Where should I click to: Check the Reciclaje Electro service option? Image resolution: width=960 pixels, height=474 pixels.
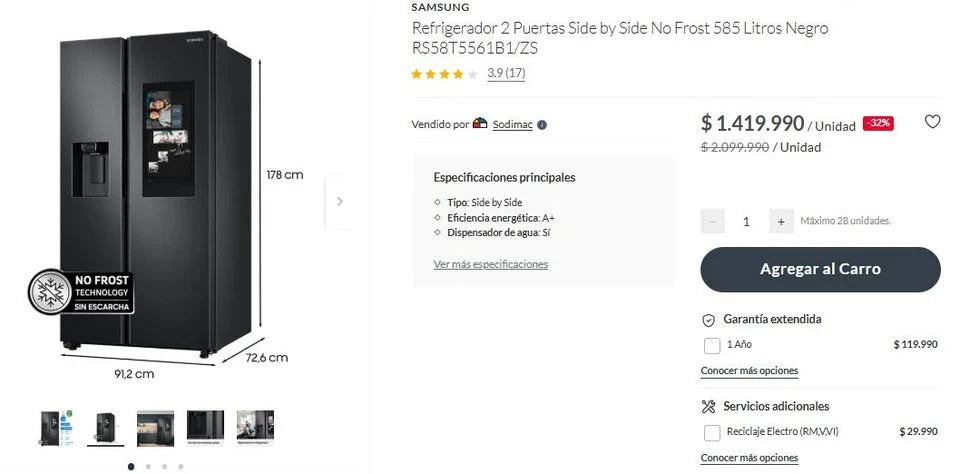tap(712, 432)
